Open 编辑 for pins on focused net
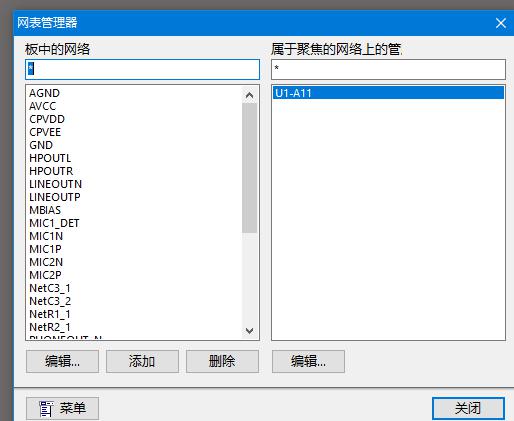Screen dimensions: 514x421 [308, 361]
